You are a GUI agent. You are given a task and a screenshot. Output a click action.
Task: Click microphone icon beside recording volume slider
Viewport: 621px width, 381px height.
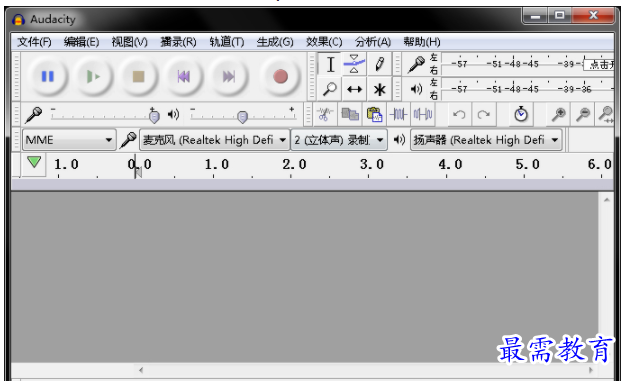(x=33, y=115)
